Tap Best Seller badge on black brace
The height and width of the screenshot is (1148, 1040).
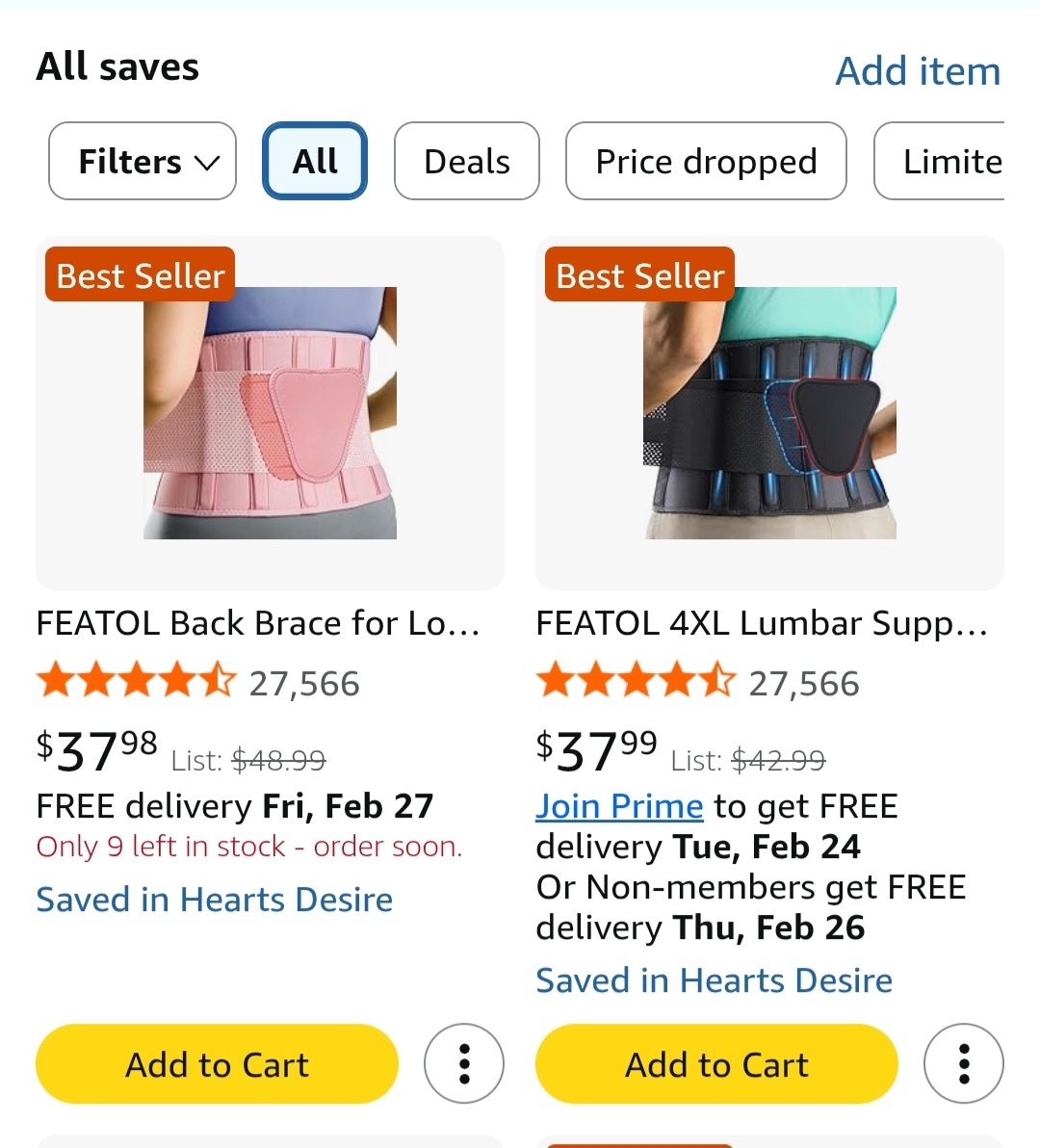tap(639, 276)
